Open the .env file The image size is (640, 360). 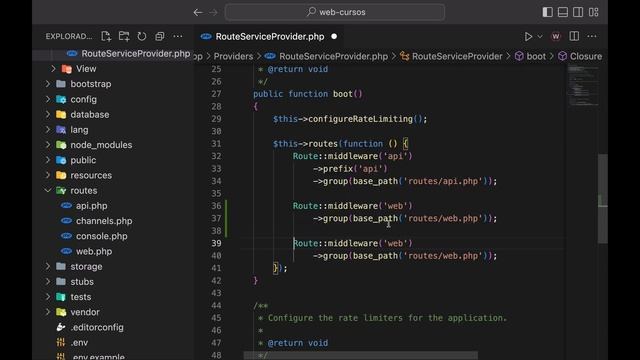tap(79, 342)
